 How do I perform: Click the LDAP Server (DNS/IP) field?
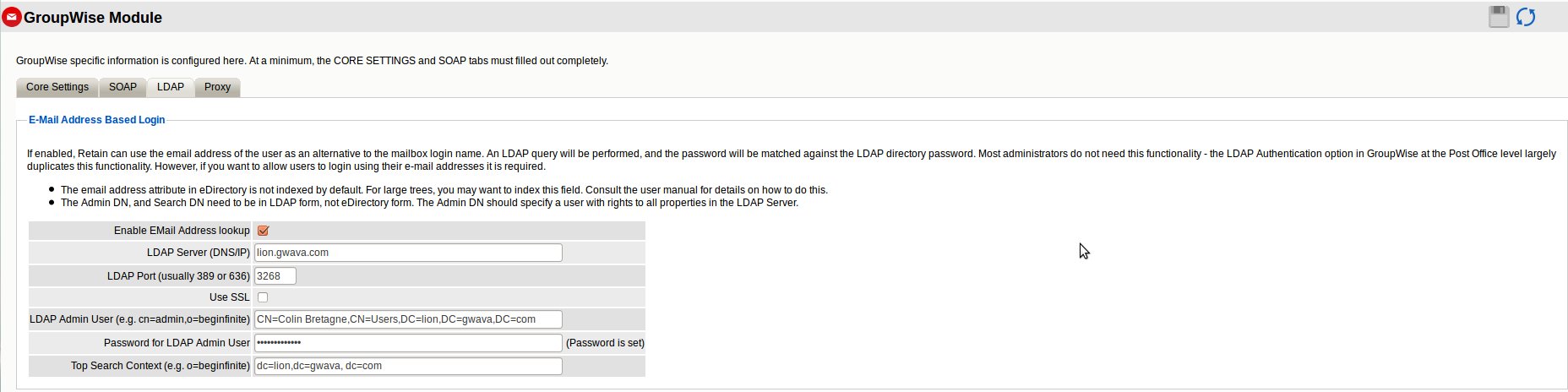pyautogui.click(x=408, y=253)
